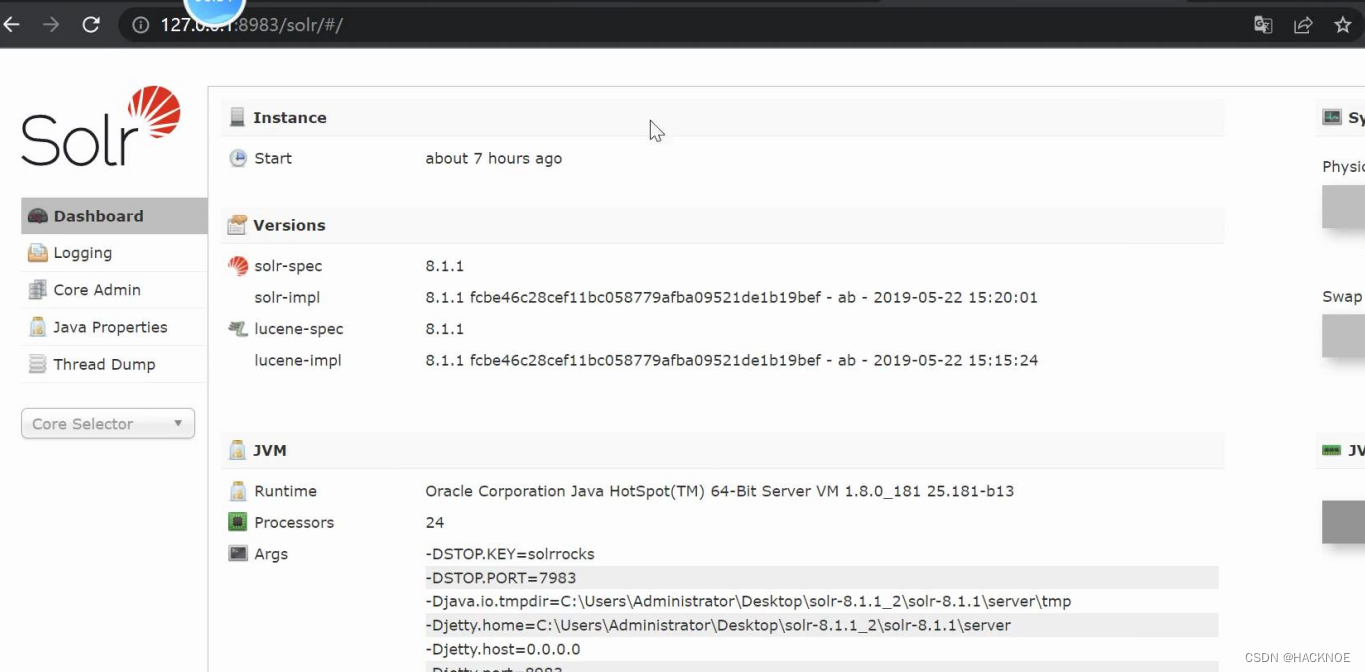Click the Logging notepad icon

click(x=38, y=253)
